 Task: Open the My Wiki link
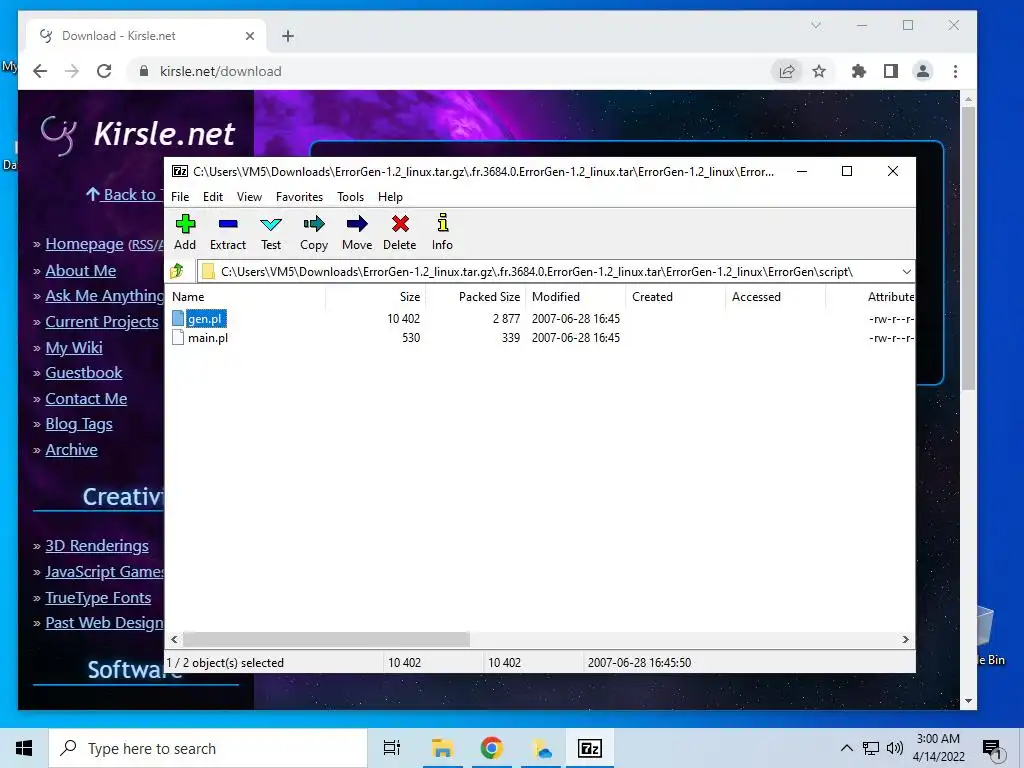click(74, 347)
